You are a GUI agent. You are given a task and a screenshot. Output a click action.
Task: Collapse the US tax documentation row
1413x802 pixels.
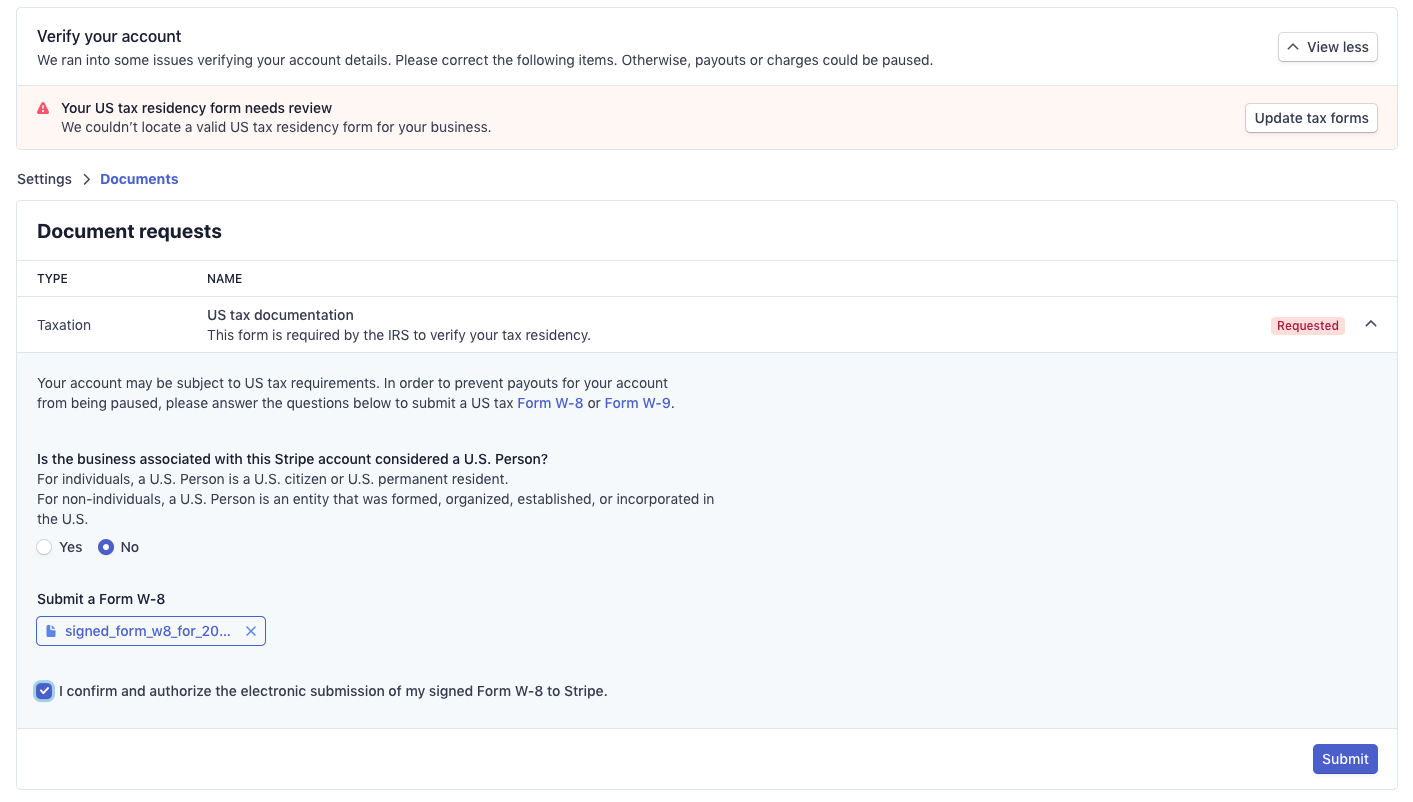pos(1371,324)
